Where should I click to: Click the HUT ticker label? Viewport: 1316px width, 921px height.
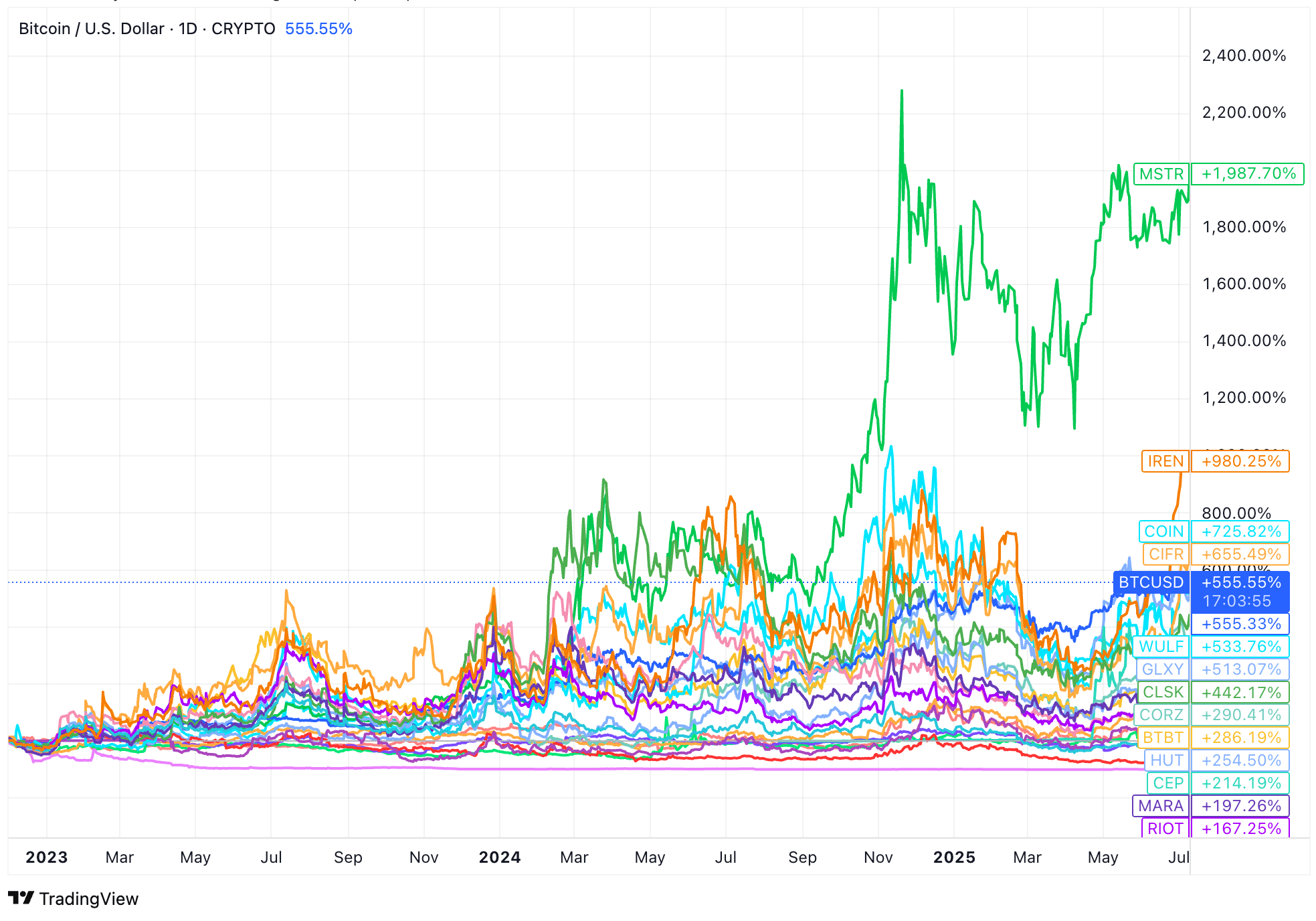(x=1166, y=760)
